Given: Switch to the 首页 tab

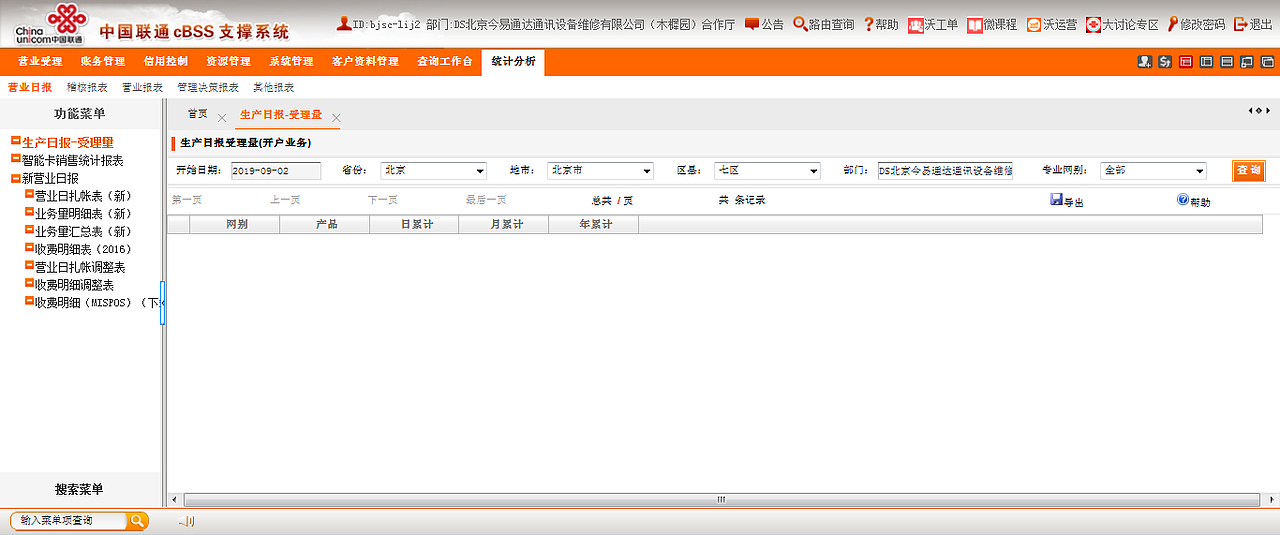Looking at the screenshot, I should coord(198,114).
